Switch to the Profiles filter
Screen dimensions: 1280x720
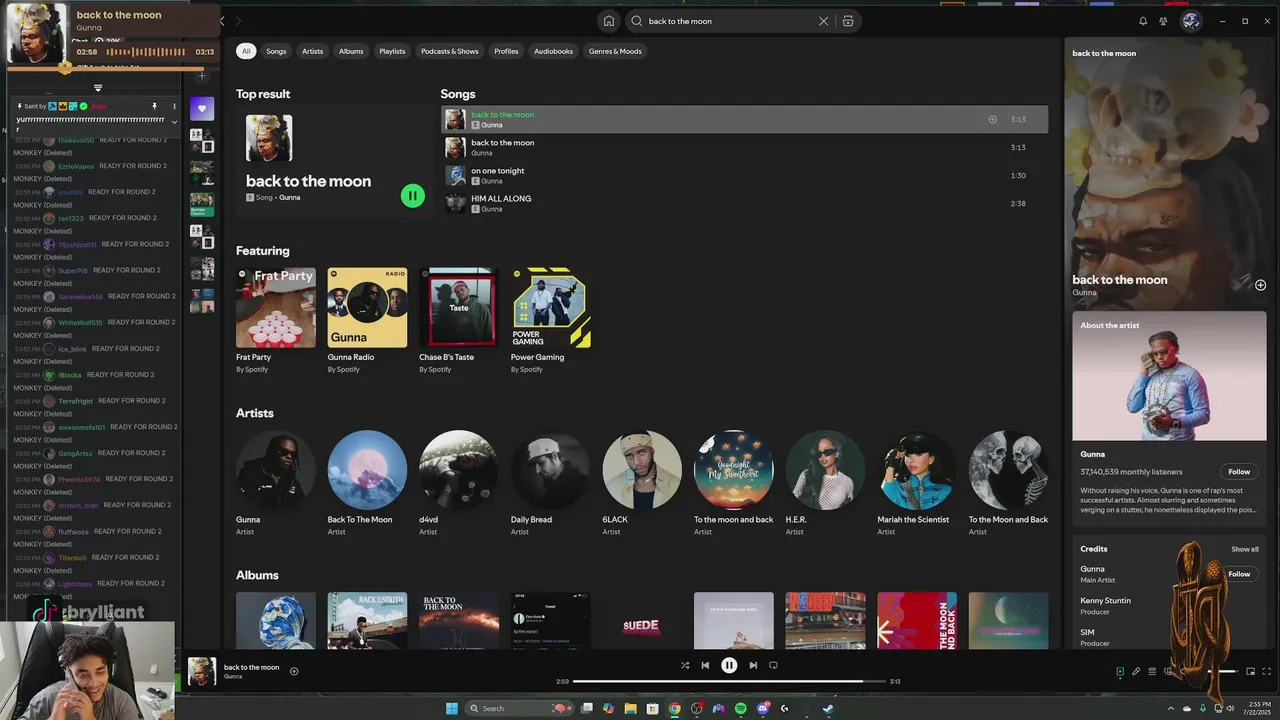pos(506,51)
